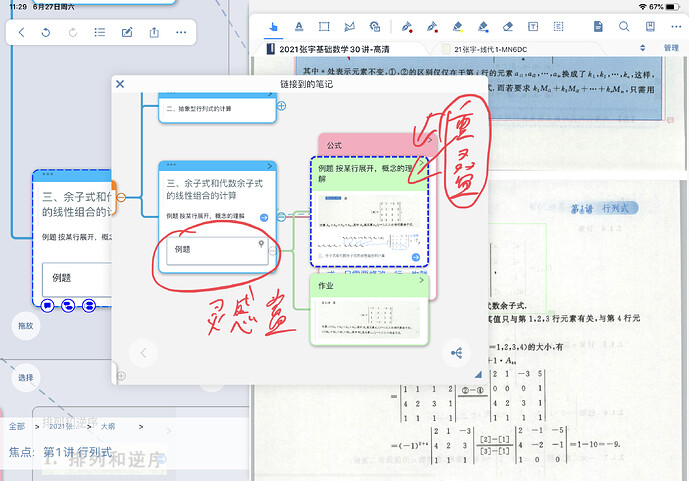Choose the yellow highlighter tool
The width and height of the screenshot is (689, 481).
click(457, 27)
